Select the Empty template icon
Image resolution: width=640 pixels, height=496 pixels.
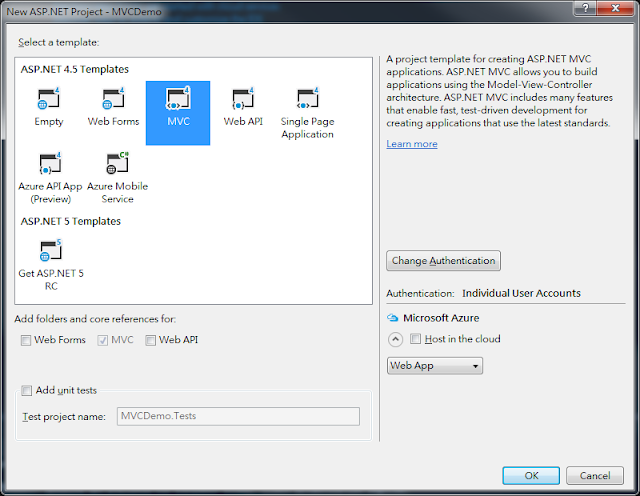point(49,99)
